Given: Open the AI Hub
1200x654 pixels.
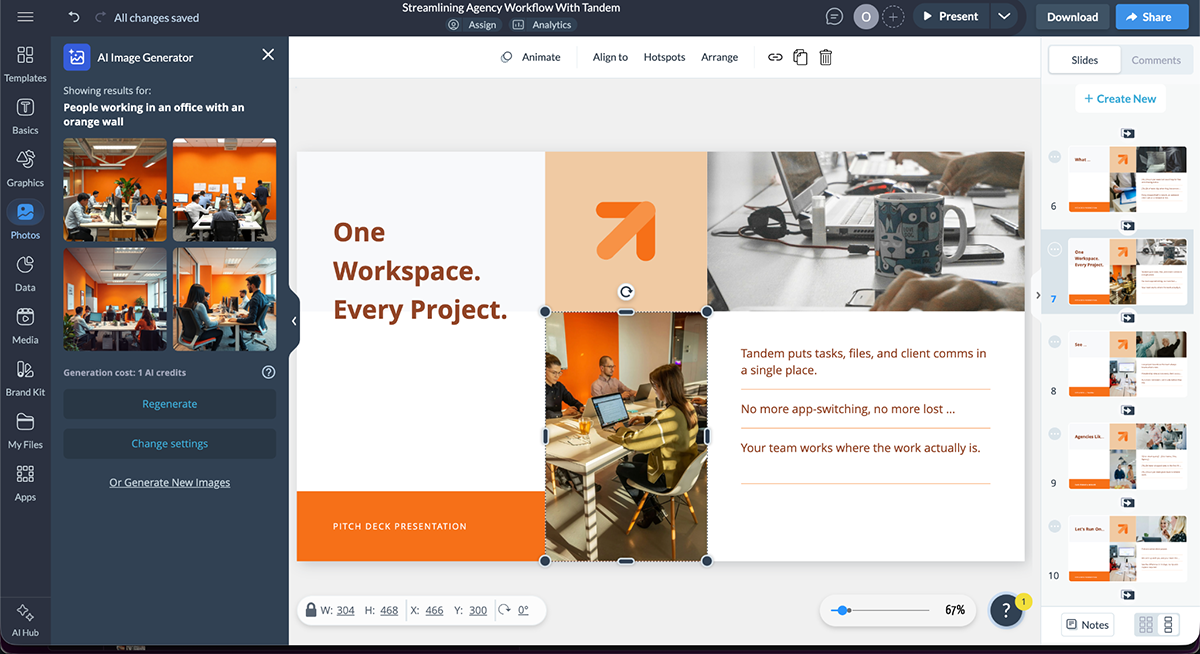Looking at the screenshot, I should pyautogui.click(x=25, y=620).
